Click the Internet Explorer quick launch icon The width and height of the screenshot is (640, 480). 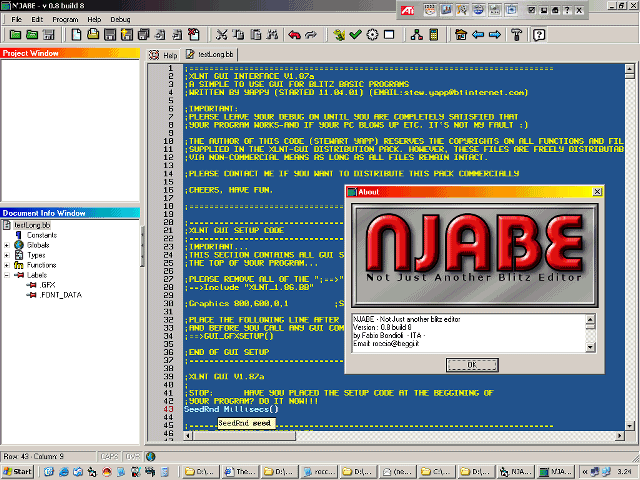point(63,472)
